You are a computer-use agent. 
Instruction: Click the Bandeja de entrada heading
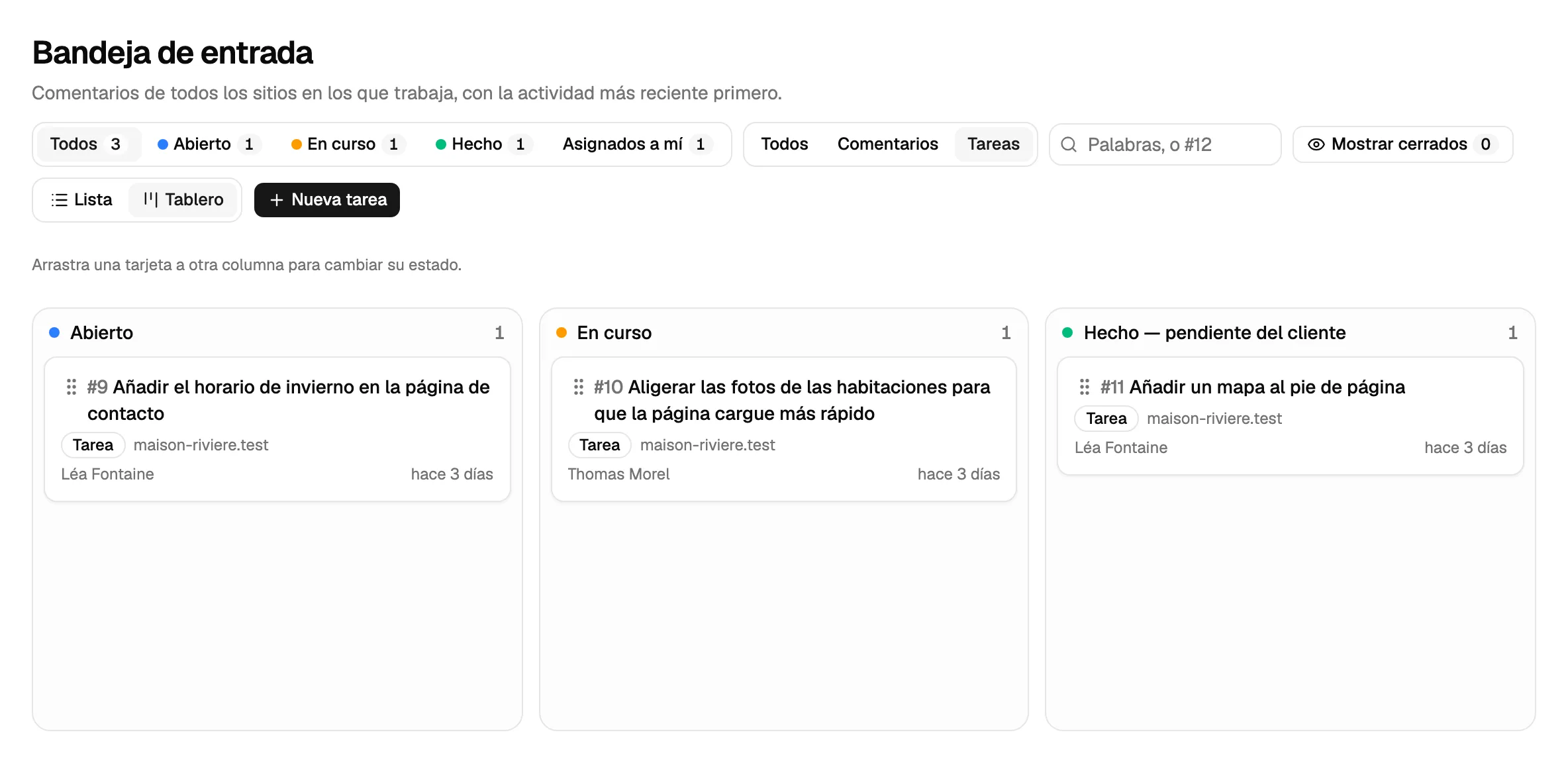pos(172,53)
